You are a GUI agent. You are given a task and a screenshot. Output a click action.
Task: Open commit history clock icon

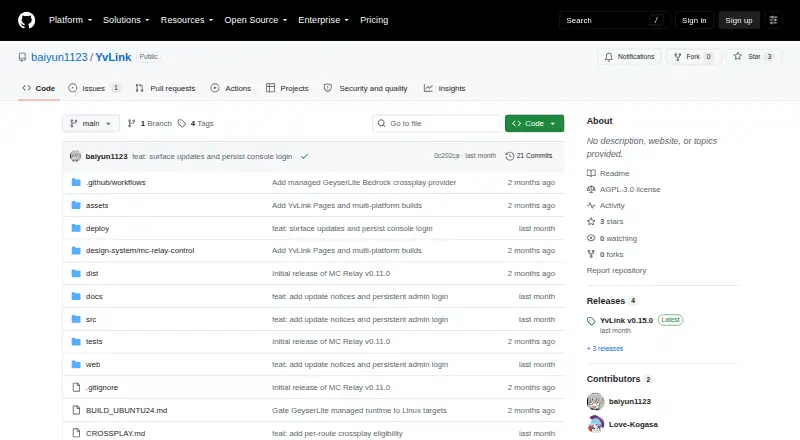[509, 156]
